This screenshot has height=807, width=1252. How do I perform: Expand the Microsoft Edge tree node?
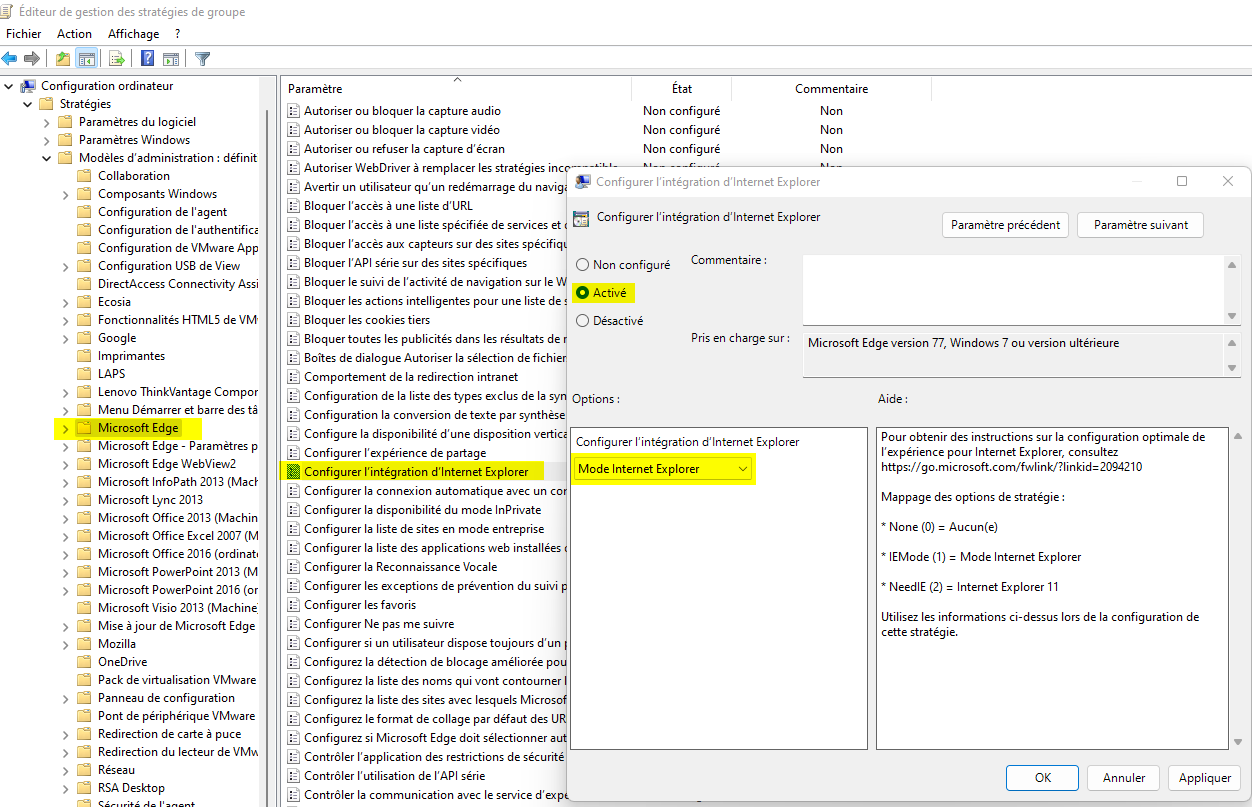(x=65, y=428)
